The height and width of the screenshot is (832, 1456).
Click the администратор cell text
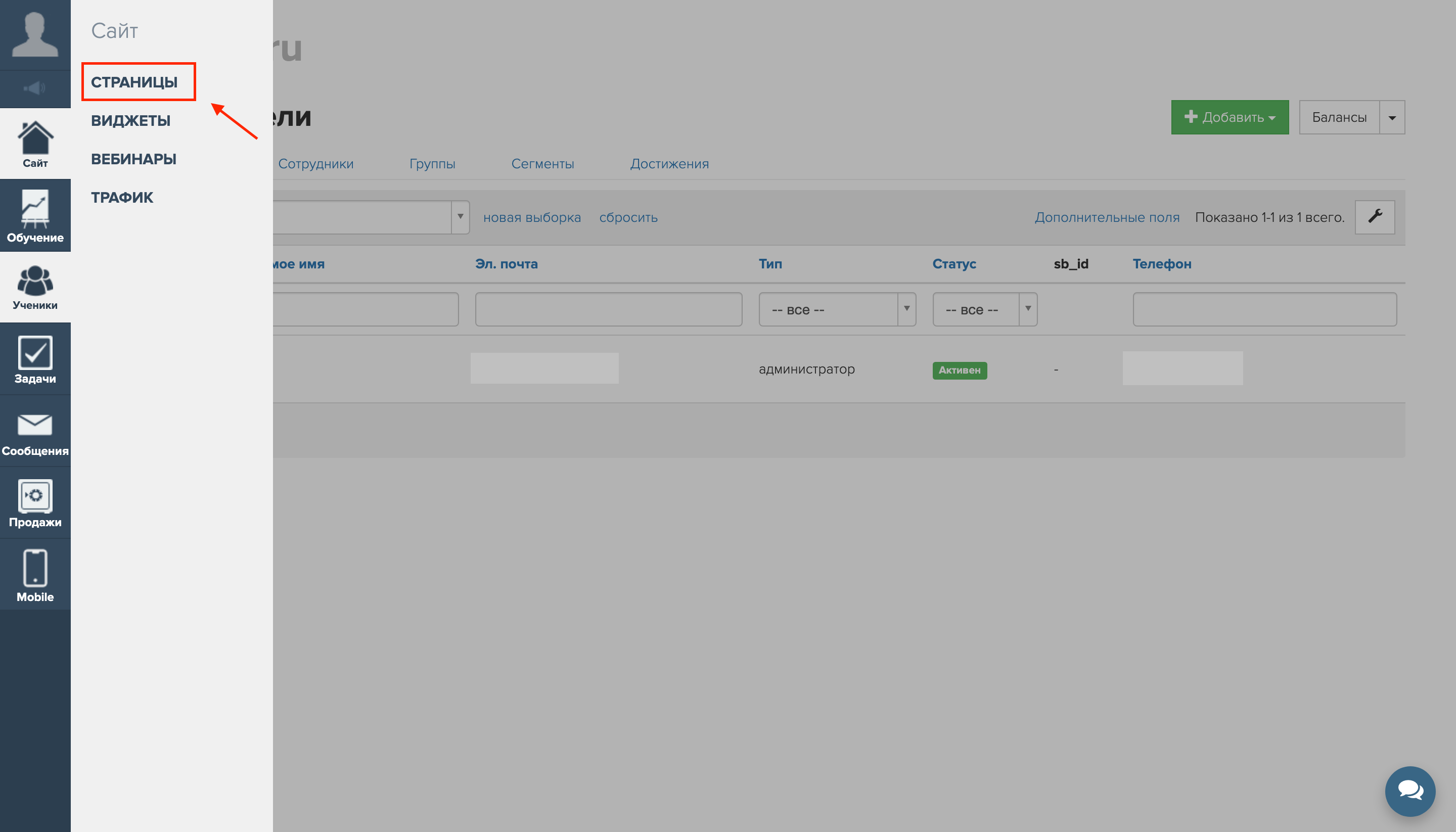point(806,369)
